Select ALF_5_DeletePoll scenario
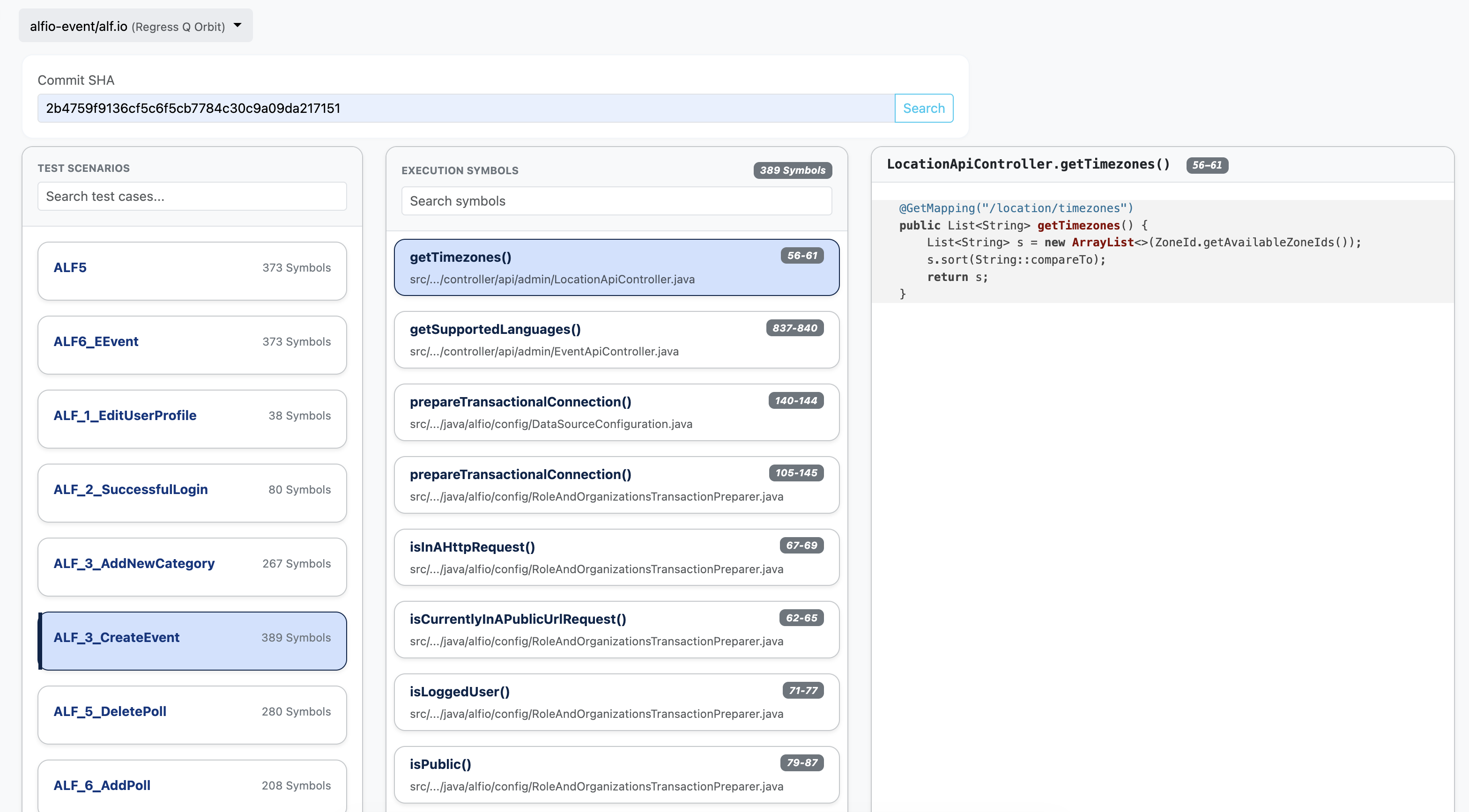Screen dimensions: 1469x812 pos(192,715)
